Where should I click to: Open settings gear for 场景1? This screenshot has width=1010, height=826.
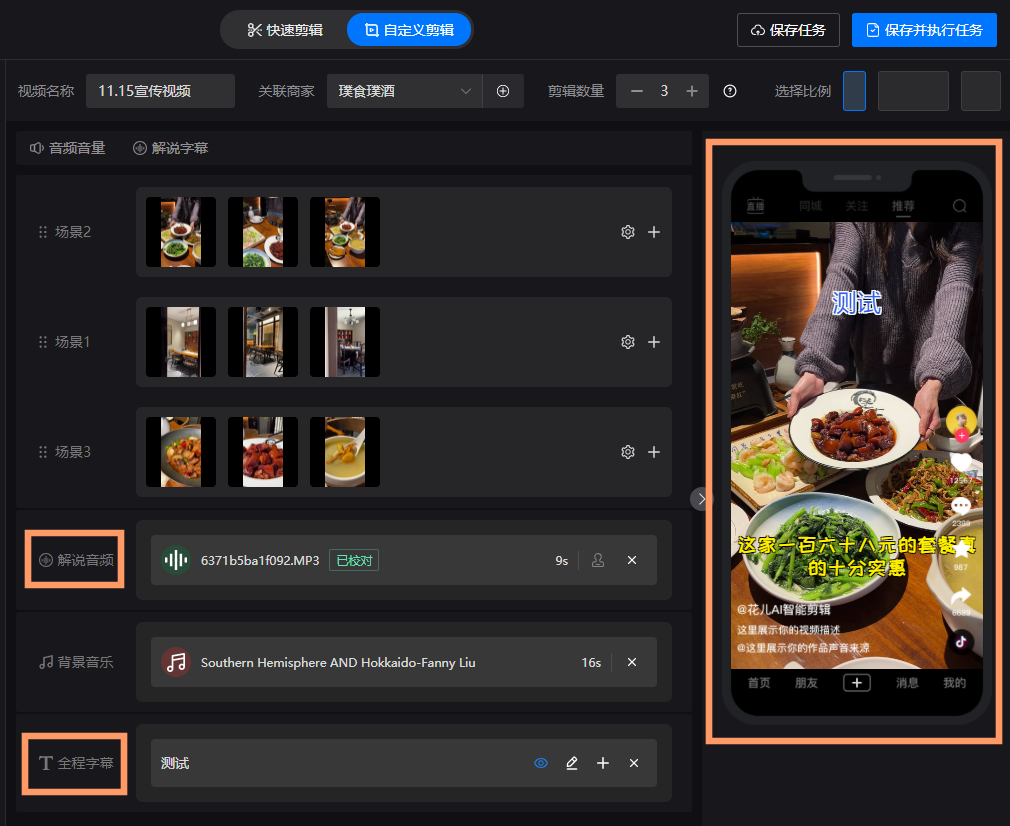(x=628, y=342)
